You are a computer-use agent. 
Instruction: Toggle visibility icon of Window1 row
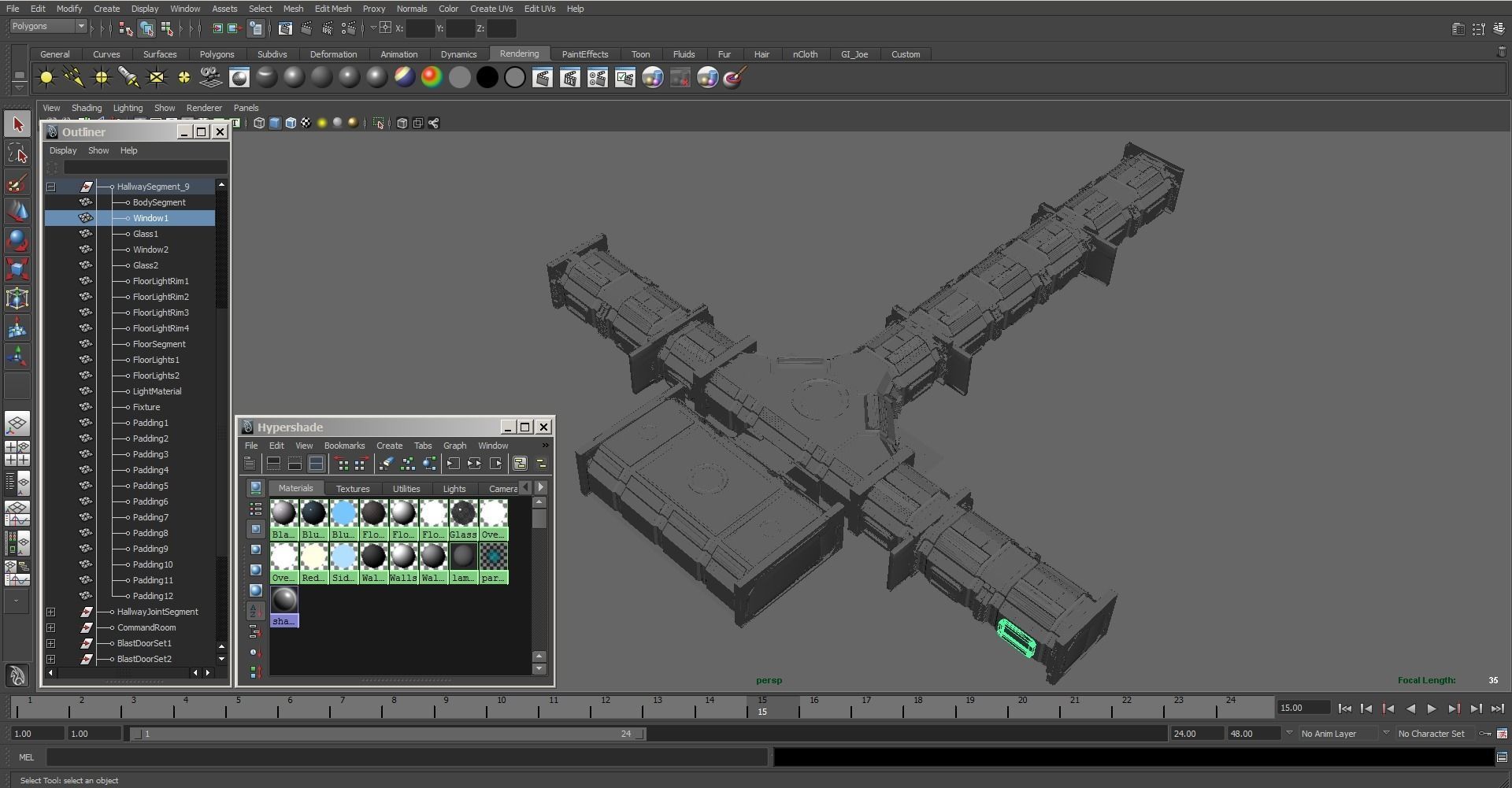85,218
